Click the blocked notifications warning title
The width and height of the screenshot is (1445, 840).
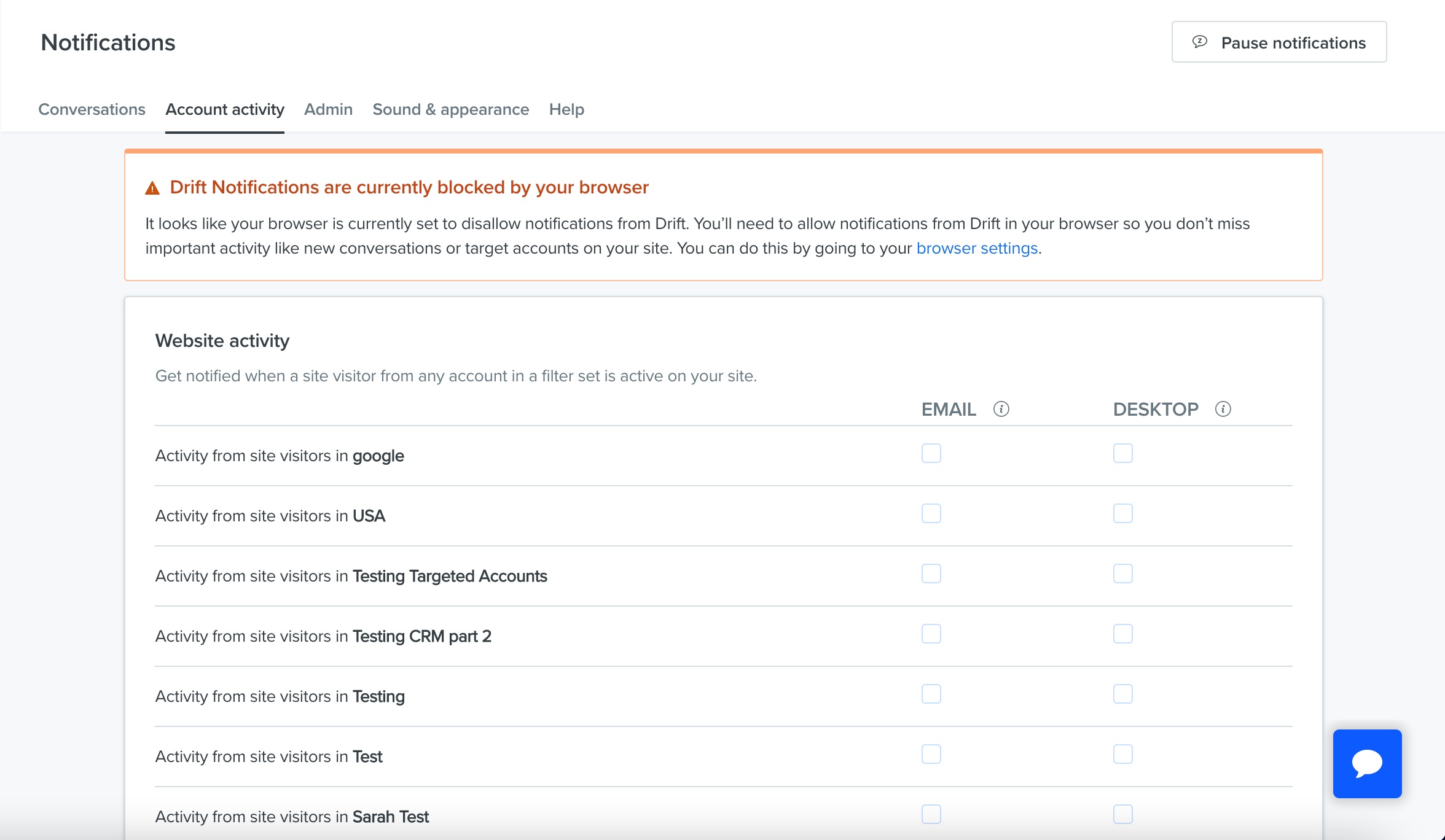tap(409, 187)
